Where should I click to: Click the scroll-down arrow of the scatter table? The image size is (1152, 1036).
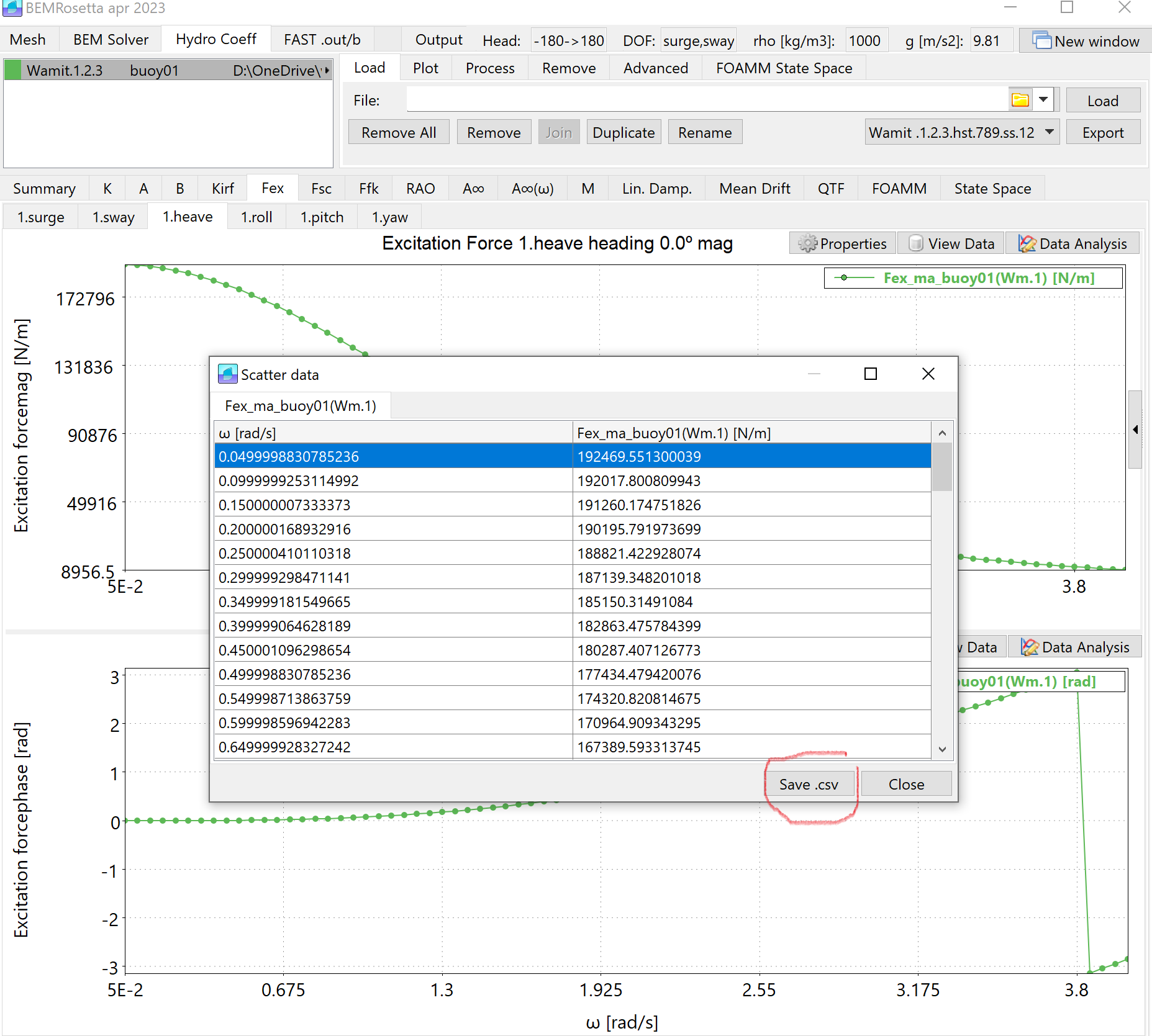coord(942,749)
